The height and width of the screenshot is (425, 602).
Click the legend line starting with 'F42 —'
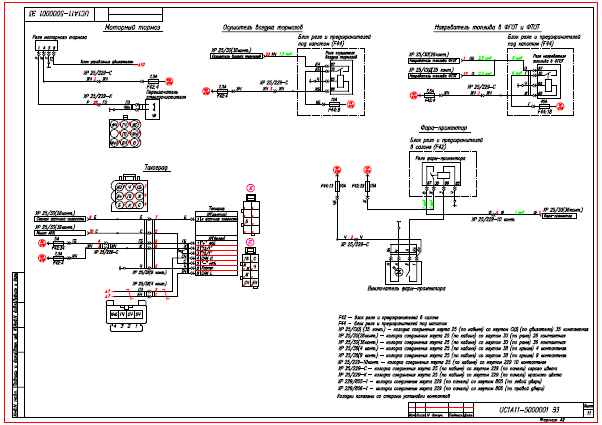[388, 318]
